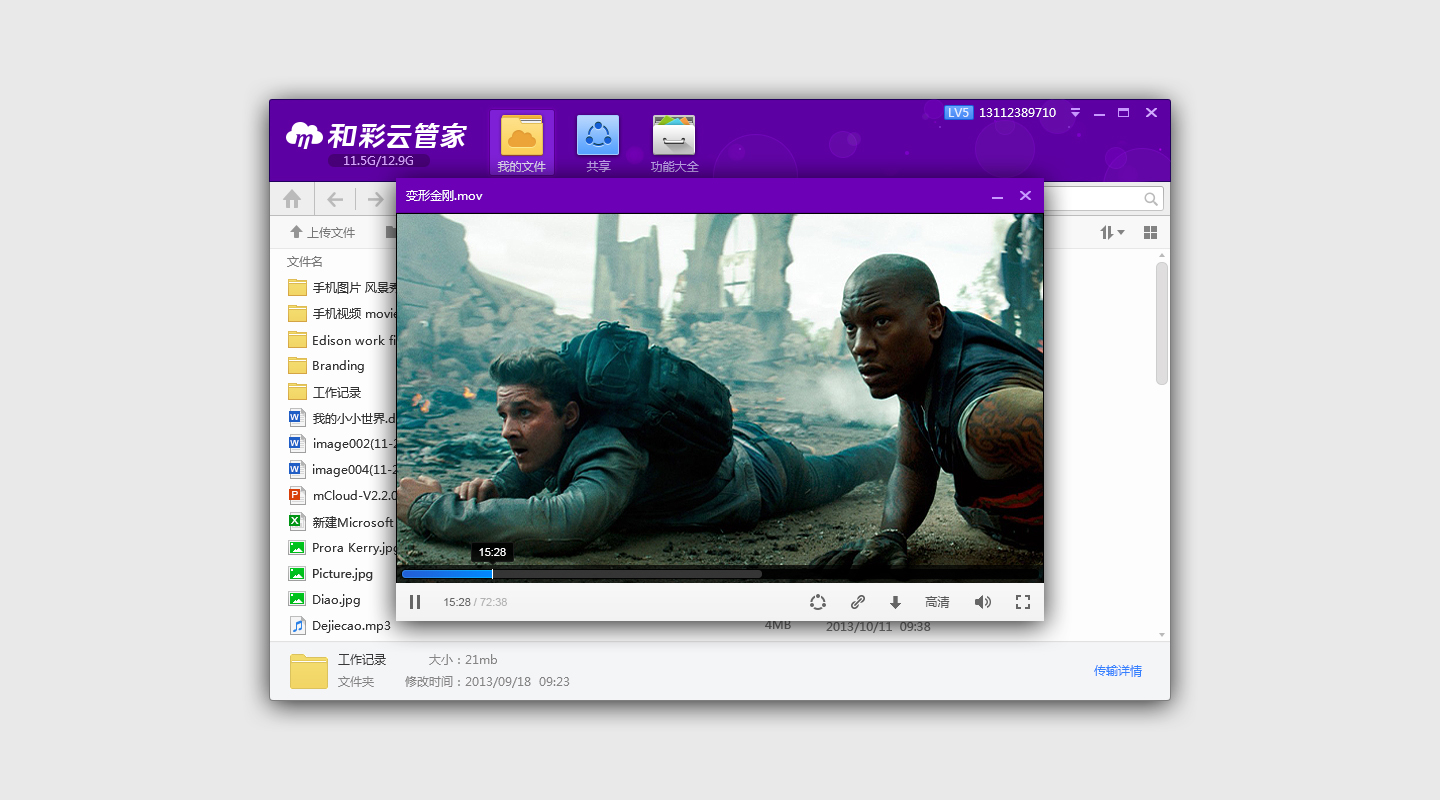Expand the account menu arrow
This screenshot has width=1440, height=800.
[1075, 113]
